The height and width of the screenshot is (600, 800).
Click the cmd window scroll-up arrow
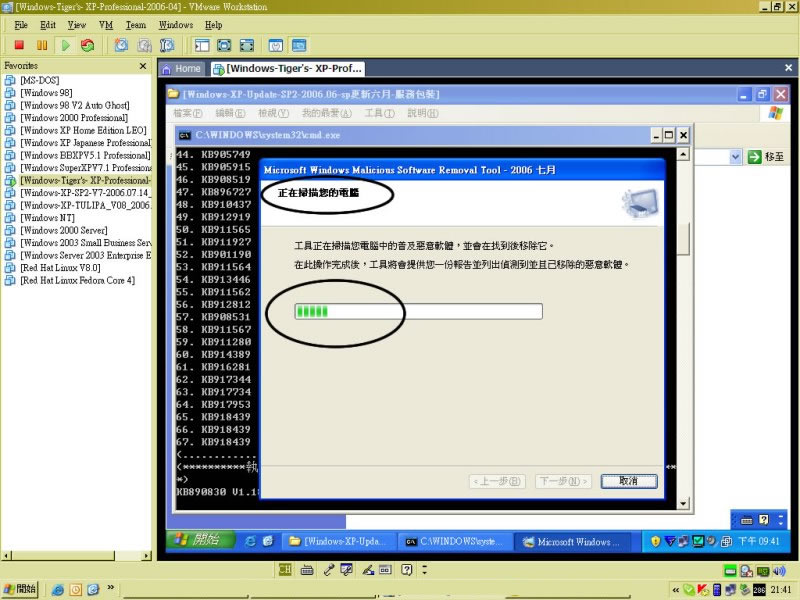coord(683,154)
